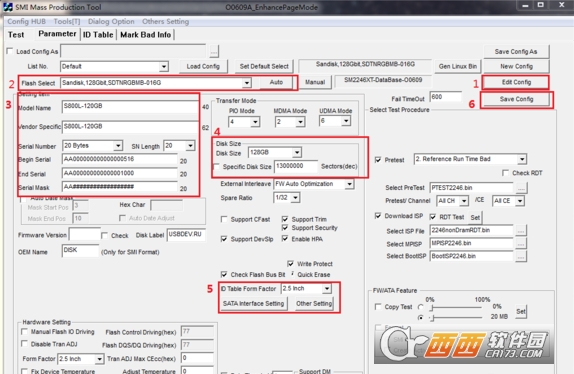Enable the Support CFast checkbox
574x374 pixels.
[224, 219]
